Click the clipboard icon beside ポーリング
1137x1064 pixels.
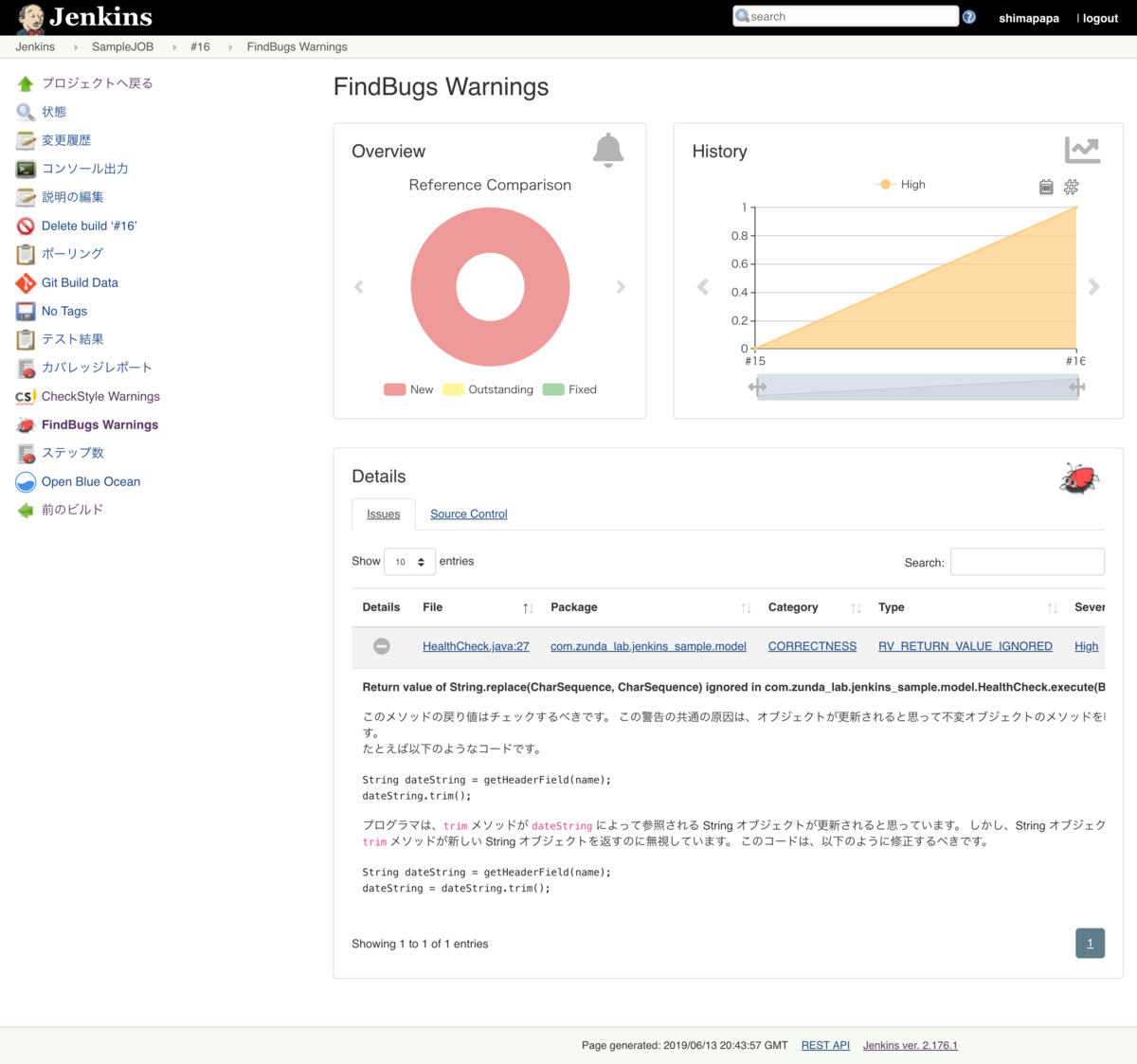pos(26,254)
